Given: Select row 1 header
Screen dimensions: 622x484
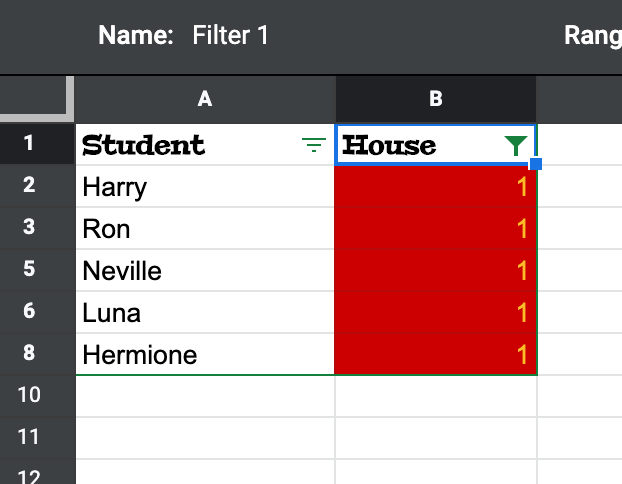Looking at the screenshot, I should [28, 144].
